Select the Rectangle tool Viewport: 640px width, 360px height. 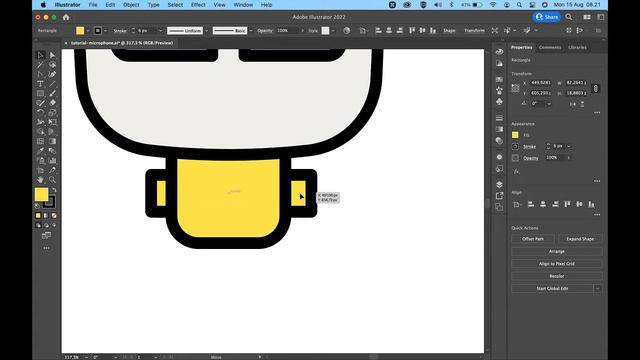point(40,93)
